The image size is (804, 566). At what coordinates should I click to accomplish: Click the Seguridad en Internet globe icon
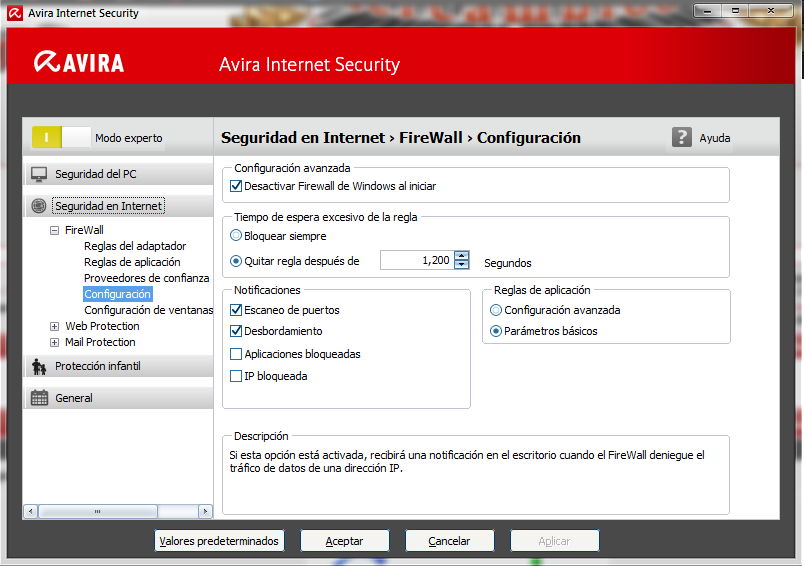tap(39, 206)
